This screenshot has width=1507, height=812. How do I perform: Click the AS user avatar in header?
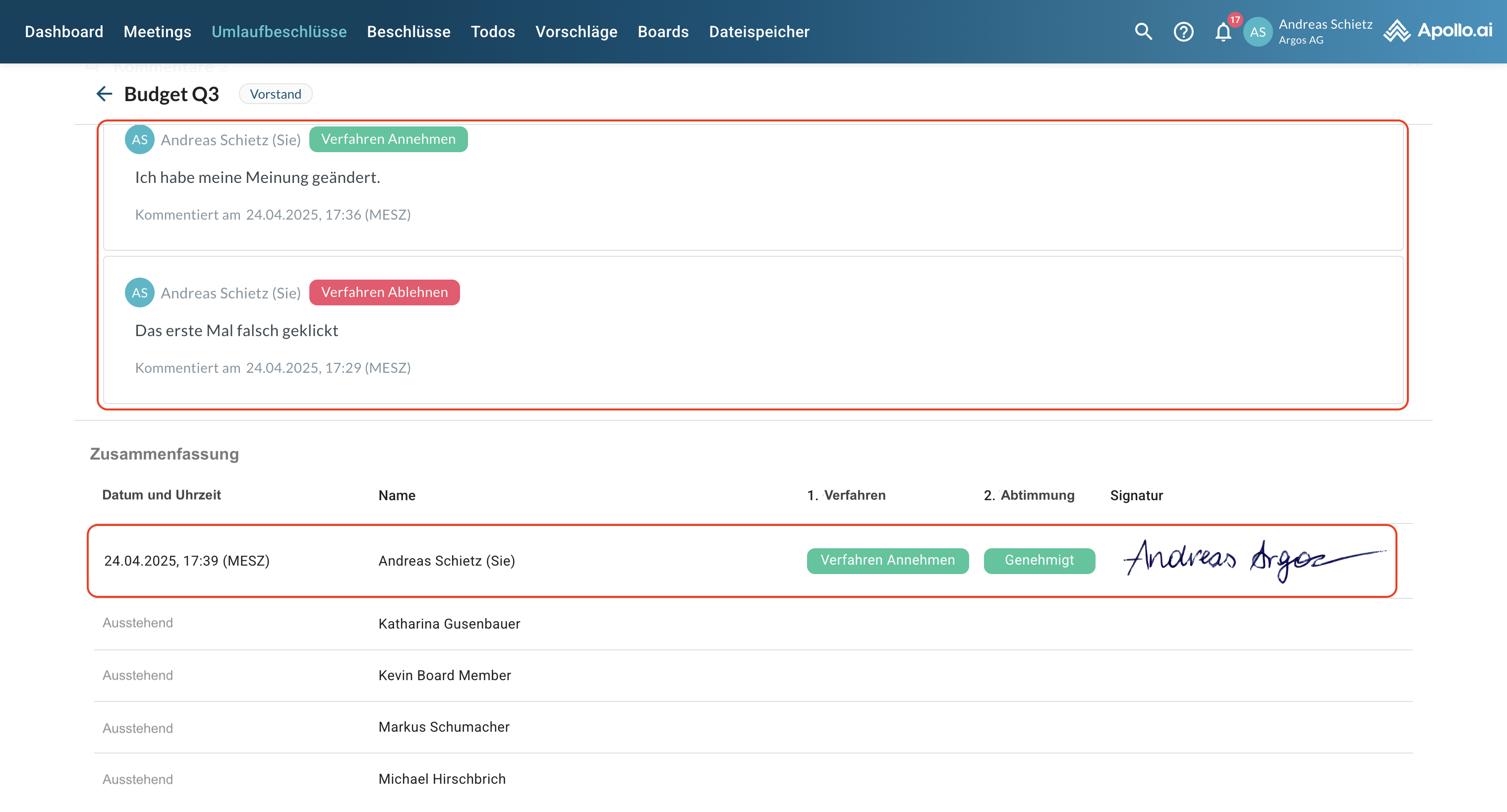1257,32
